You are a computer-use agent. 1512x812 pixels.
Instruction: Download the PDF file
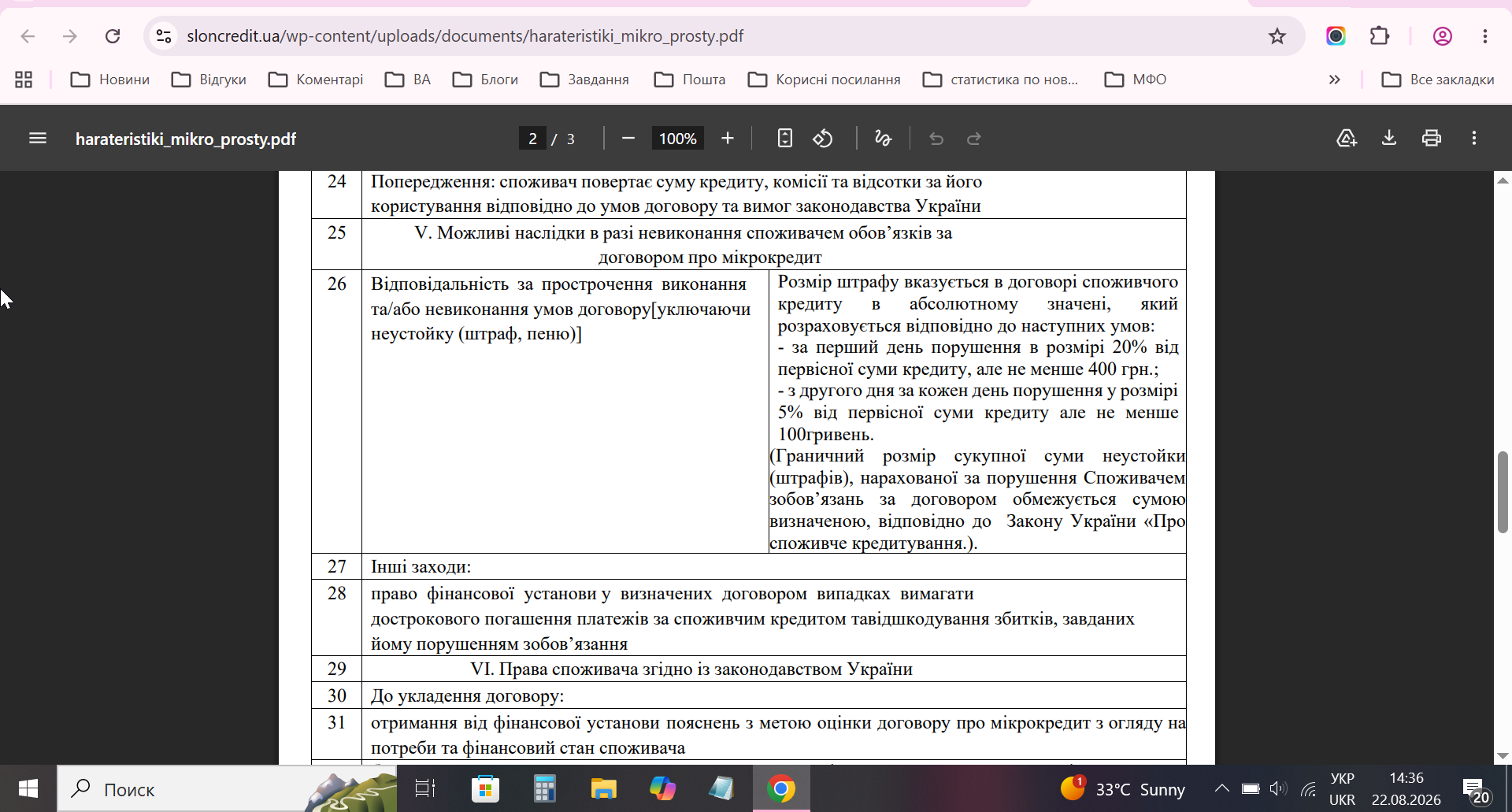coord(1389,139)
